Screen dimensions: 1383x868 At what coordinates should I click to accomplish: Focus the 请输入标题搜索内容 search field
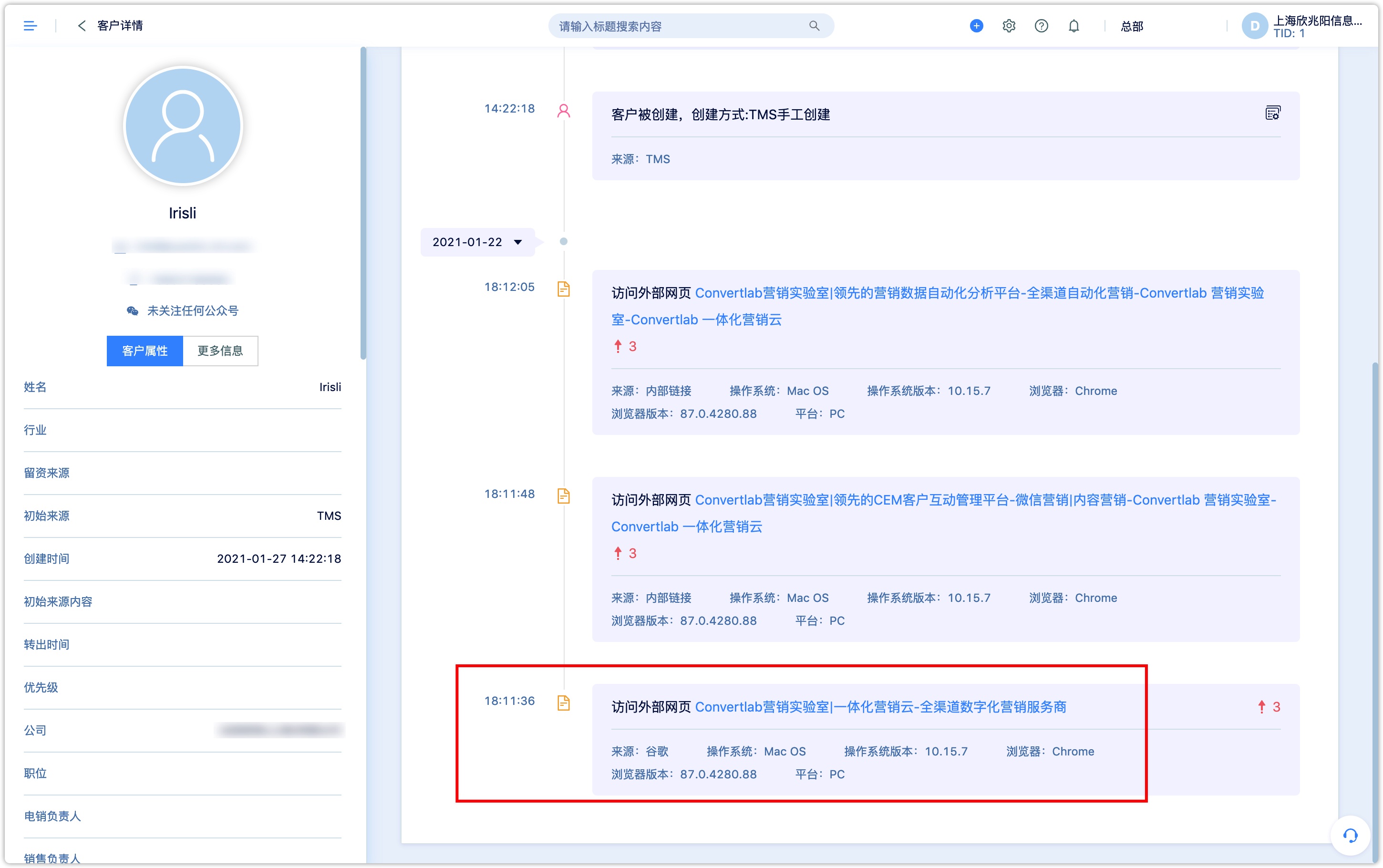[691, 26]
